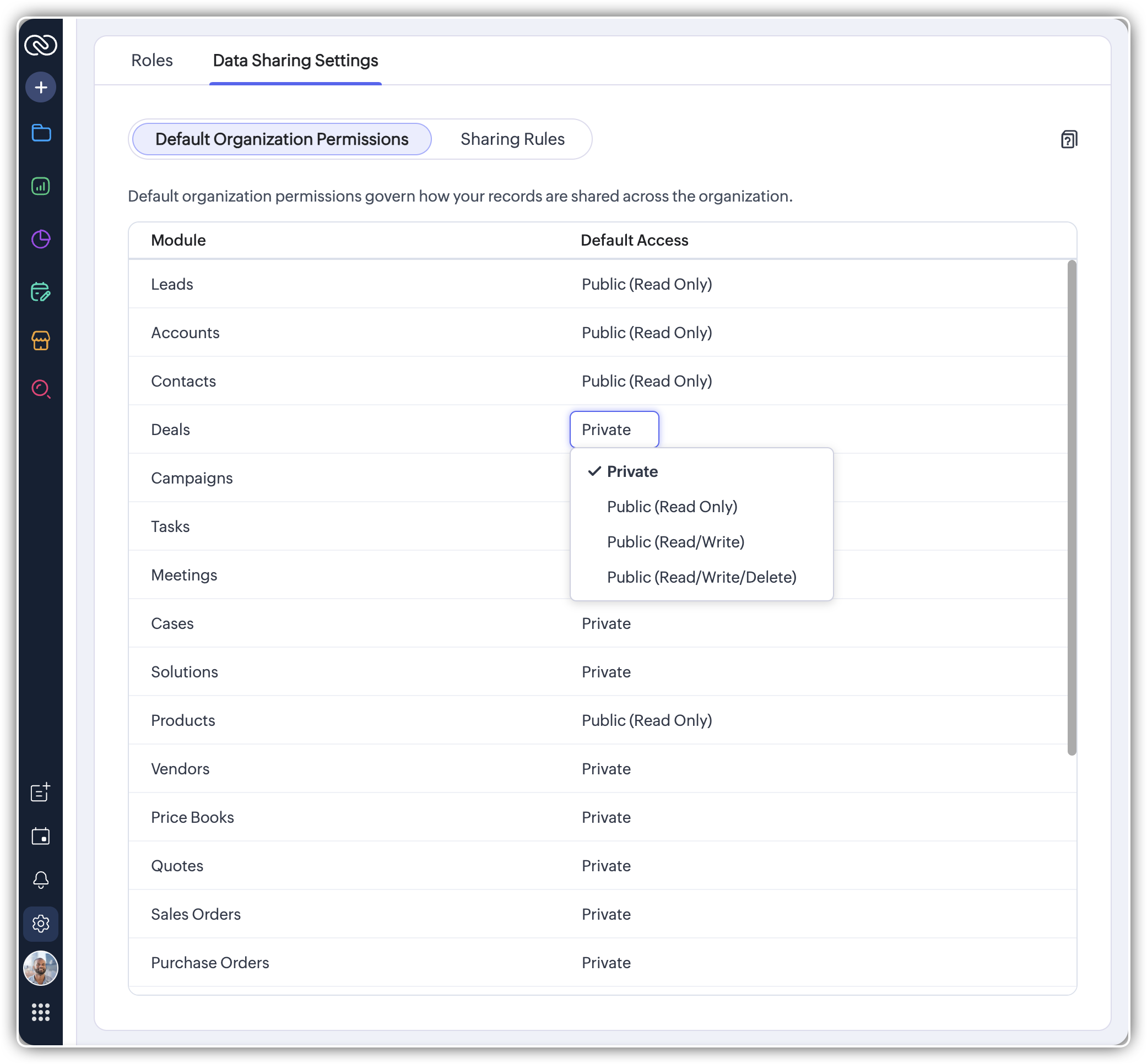
Task: Open the orange marketplace store icon
Action: (40, 340)
